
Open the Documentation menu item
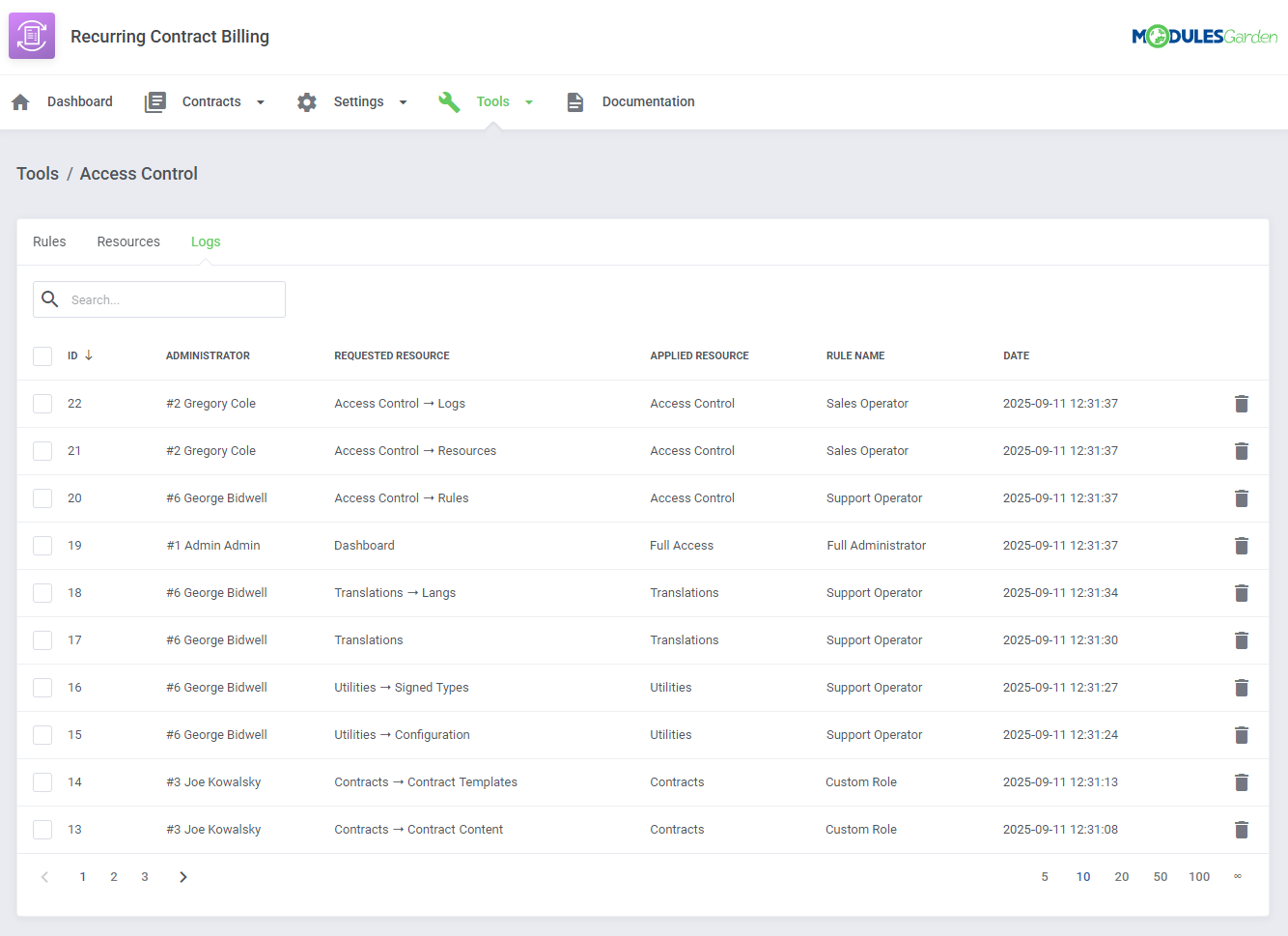(649, 101)
